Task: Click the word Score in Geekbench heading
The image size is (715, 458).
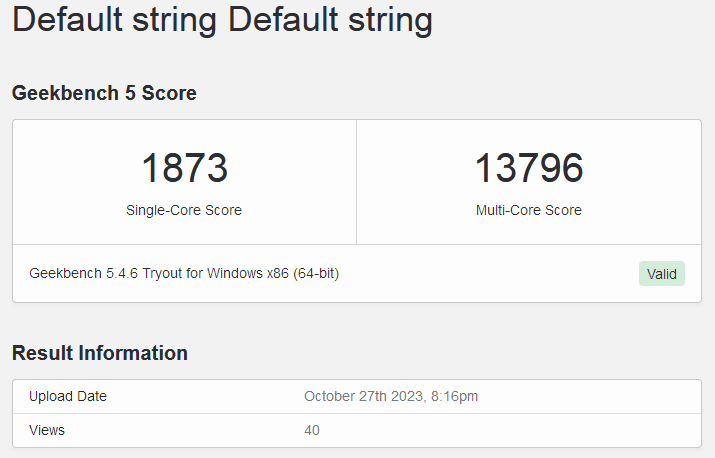Action: point(169,93)
